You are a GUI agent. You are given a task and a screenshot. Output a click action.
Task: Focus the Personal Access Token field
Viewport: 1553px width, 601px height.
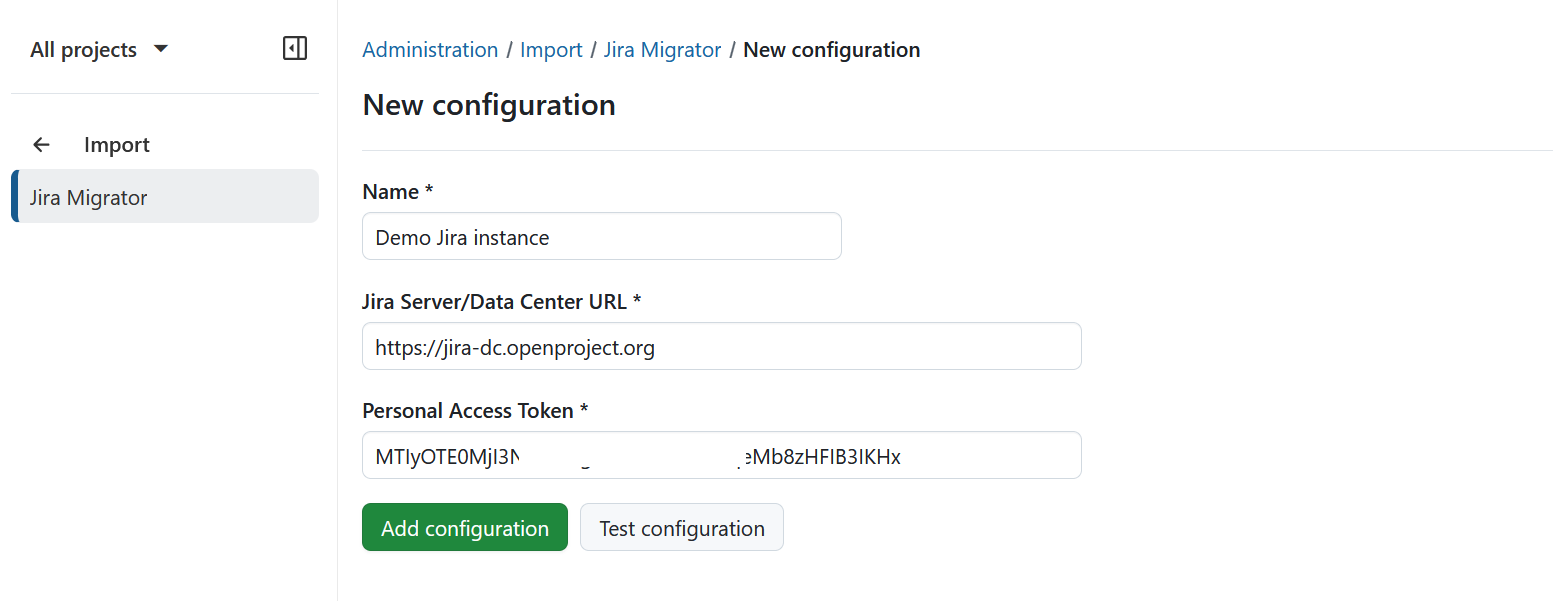(722, 455)
